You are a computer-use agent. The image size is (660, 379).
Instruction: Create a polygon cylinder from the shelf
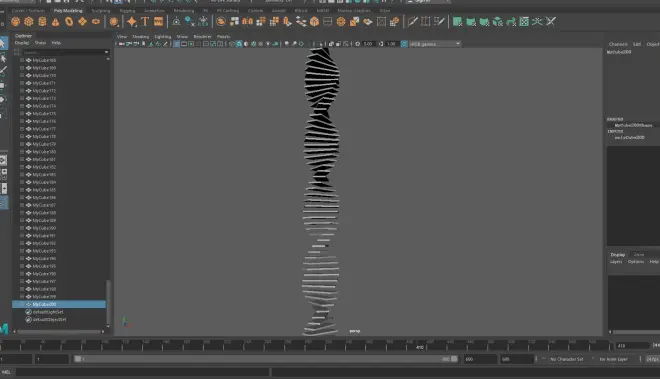click(x=43, y=21)
